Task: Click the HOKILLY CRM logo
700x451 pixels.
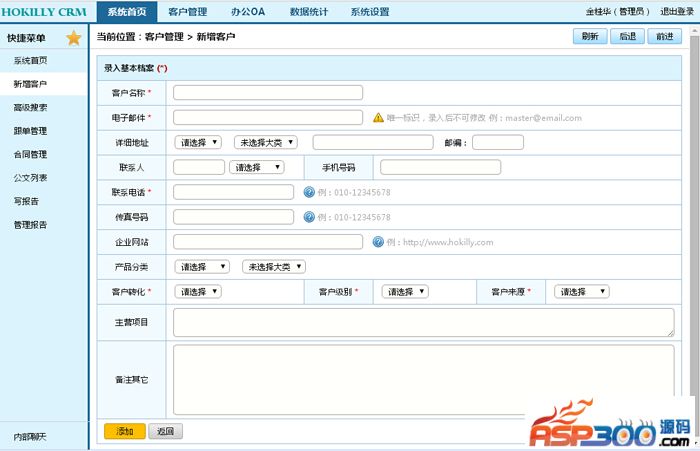Action: click(x=47, y=12)
